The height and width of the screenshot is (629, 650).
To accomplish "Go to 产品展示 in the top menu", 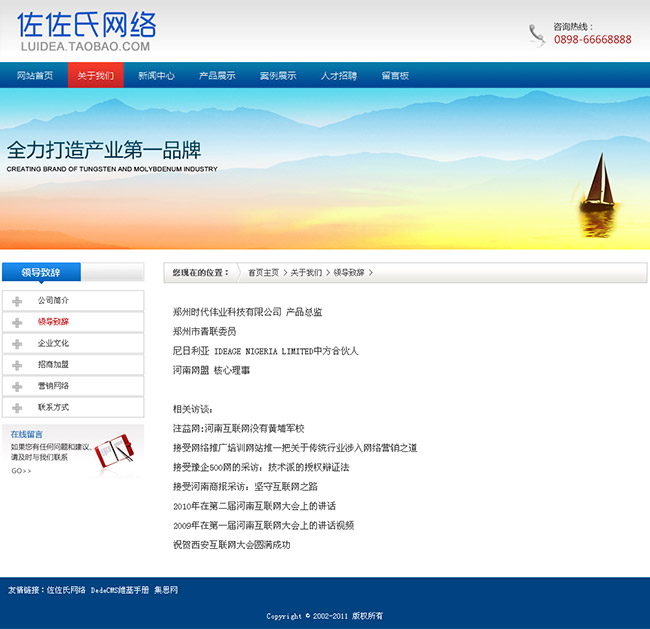I will click(217, 76).
